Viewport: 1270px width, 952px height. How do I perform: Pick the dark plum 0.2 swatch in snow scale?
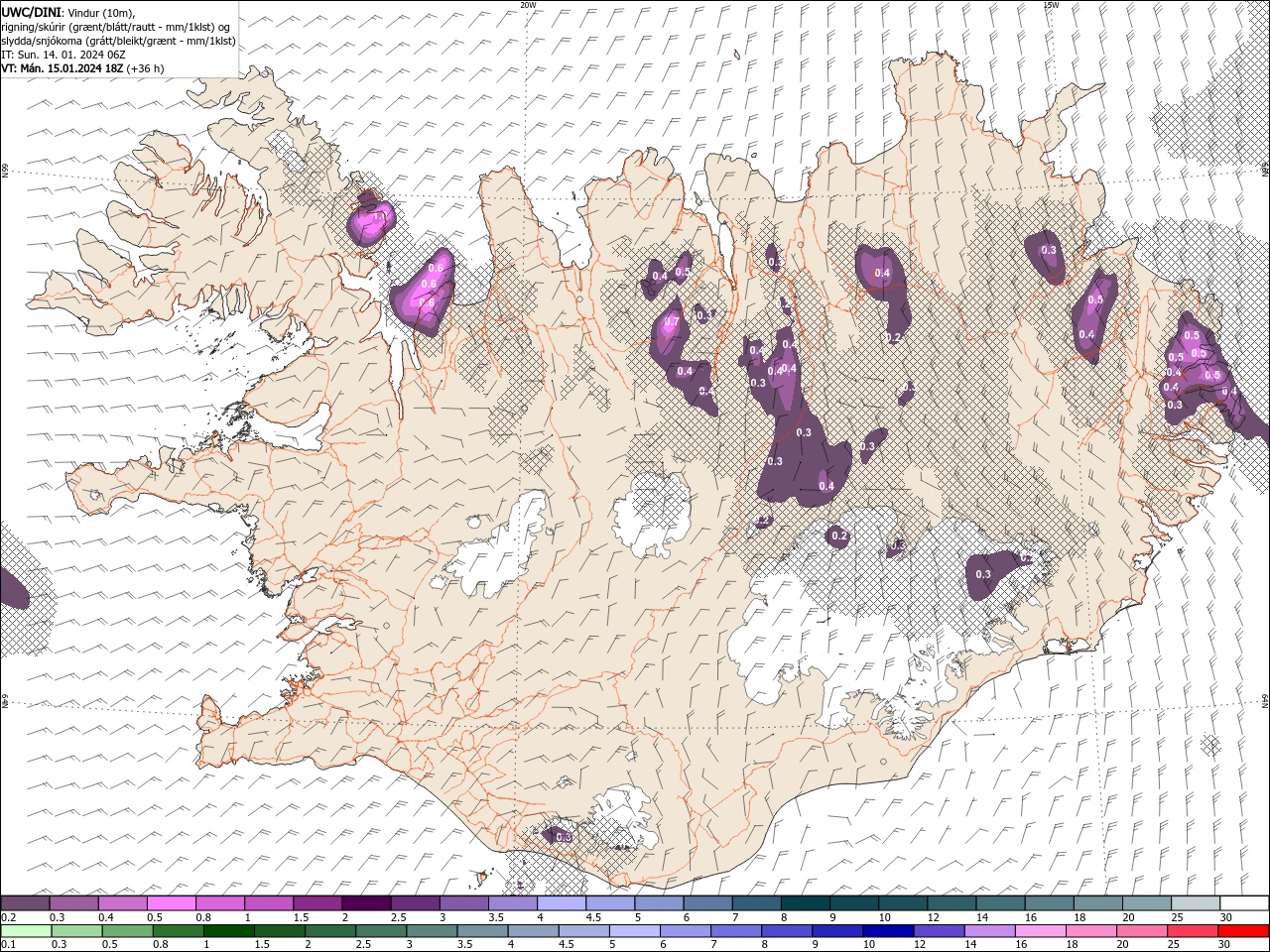click(26, 903)
